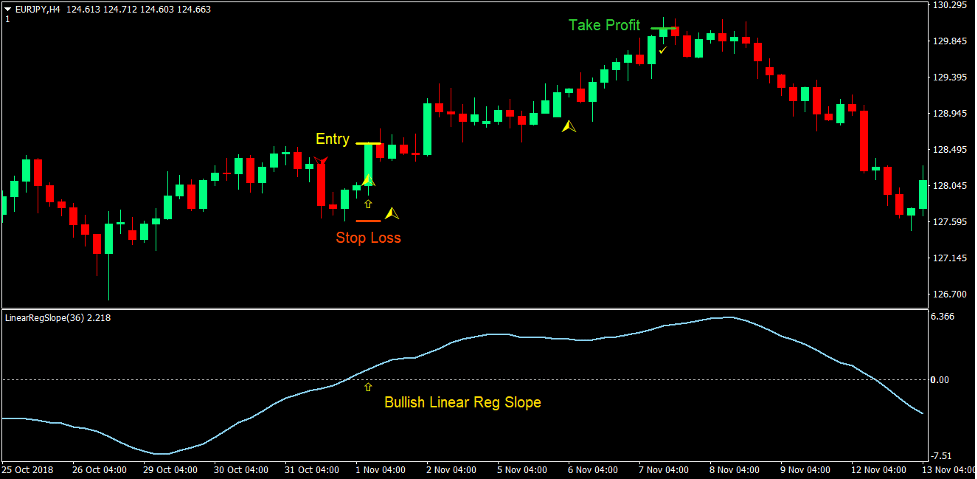Click the yellow checkmark below Take Profit
Screen dimensions: 977x479
662,48
